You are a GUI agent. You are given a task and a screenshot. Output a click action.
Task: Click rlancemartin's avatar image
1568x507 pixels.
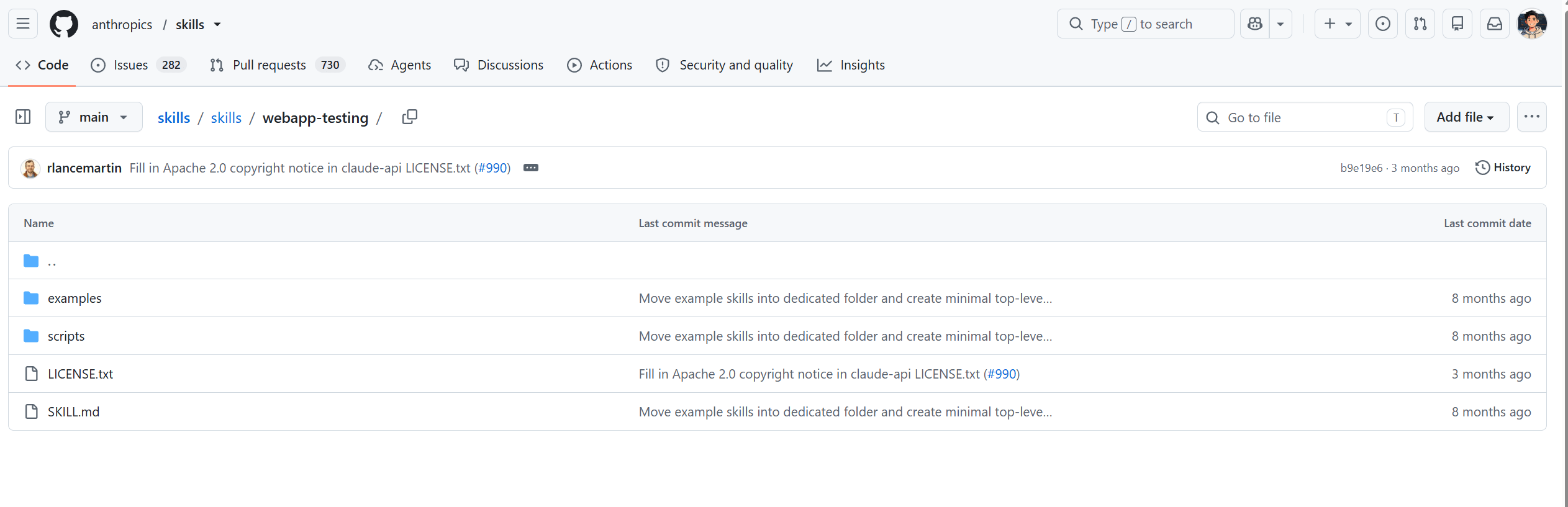point(30,168)
